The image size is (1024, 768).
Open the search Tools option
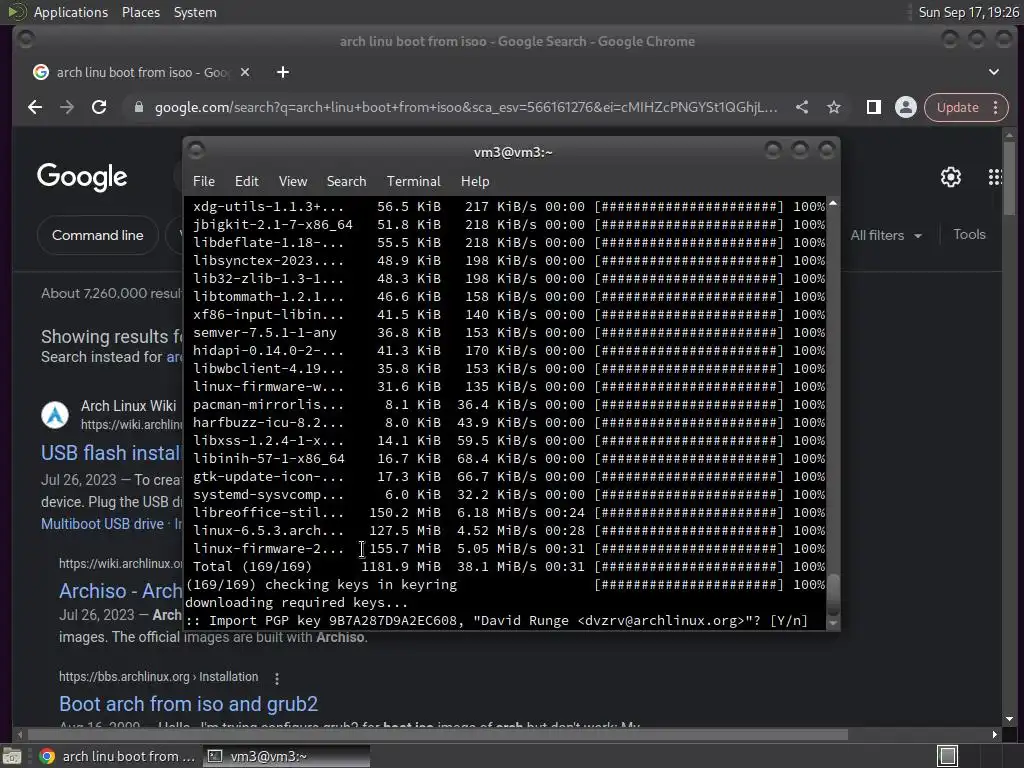point(969,234)
